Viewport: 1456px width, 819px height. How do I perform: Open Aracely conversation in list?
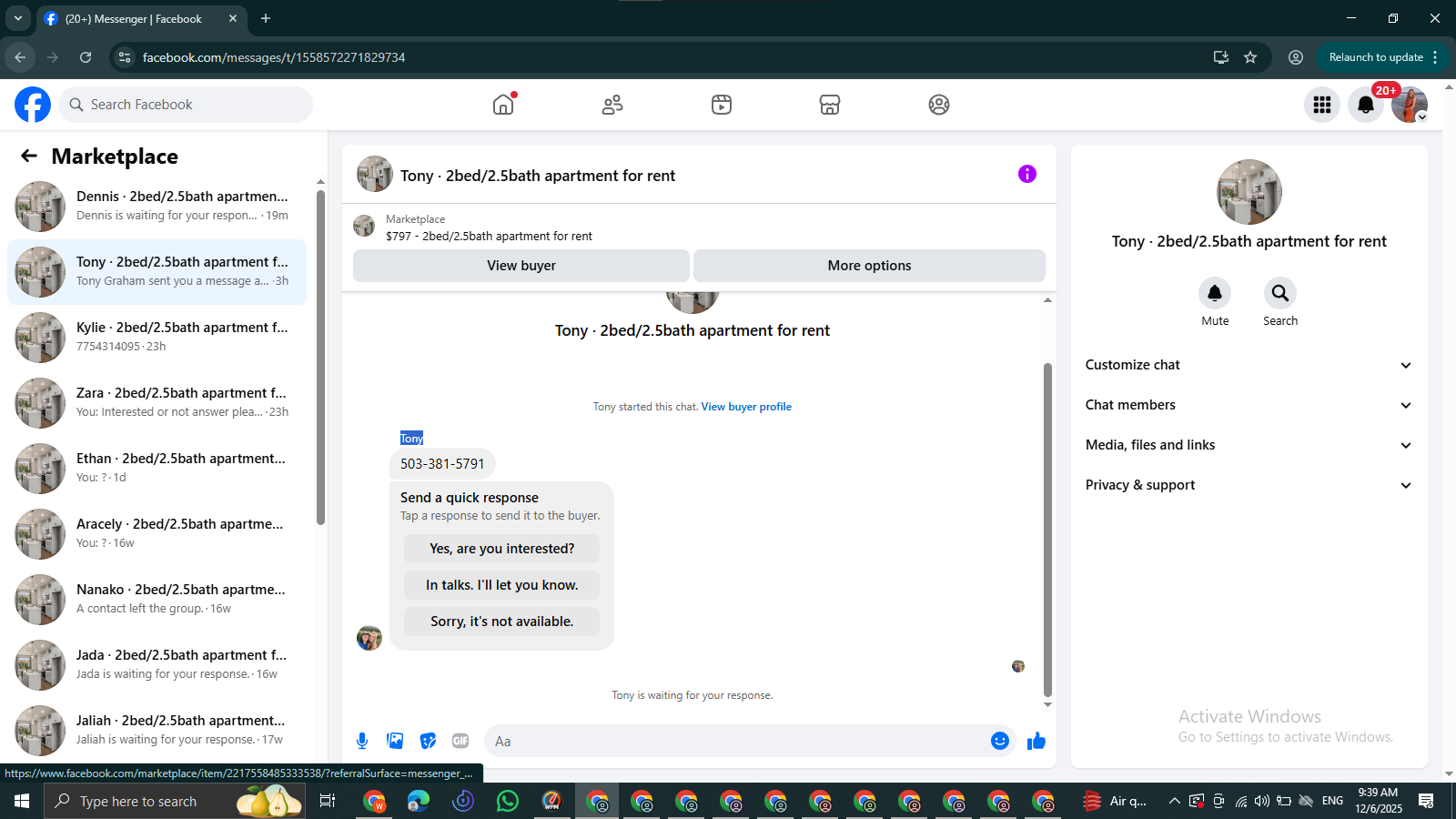click(157, 534)
